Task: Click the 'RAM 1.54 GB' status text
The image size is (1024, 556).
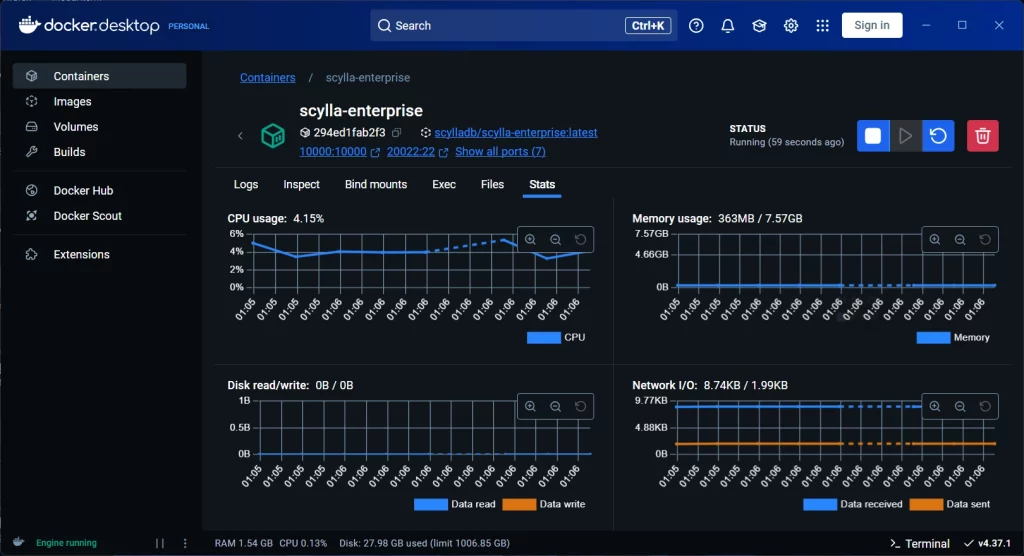Action: 244,543
